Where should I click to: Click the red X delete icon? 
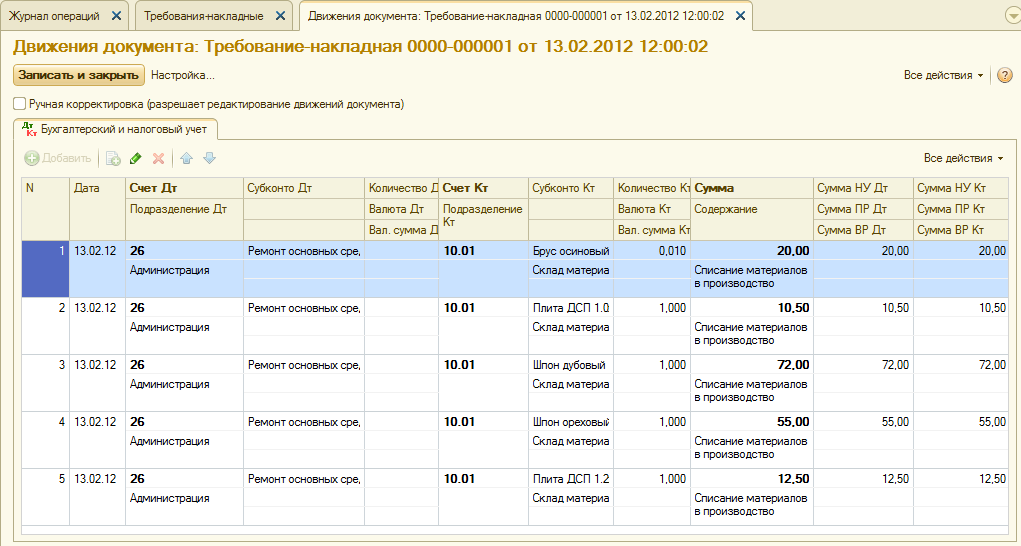158,158
